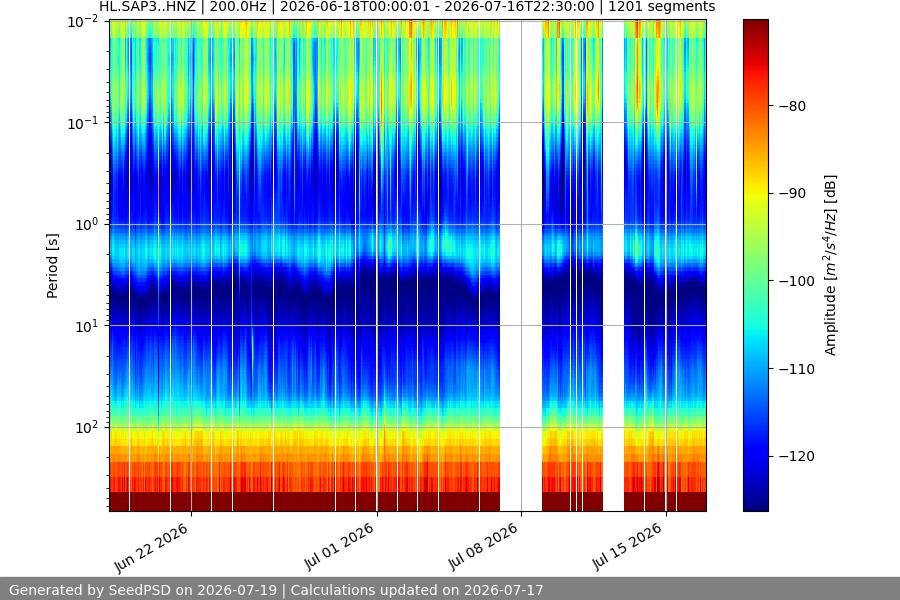Select the 'Jul 15 2026' date axis label
This screenshot has height=600, width=900.
pyautogui.click(x=627, y=547)
